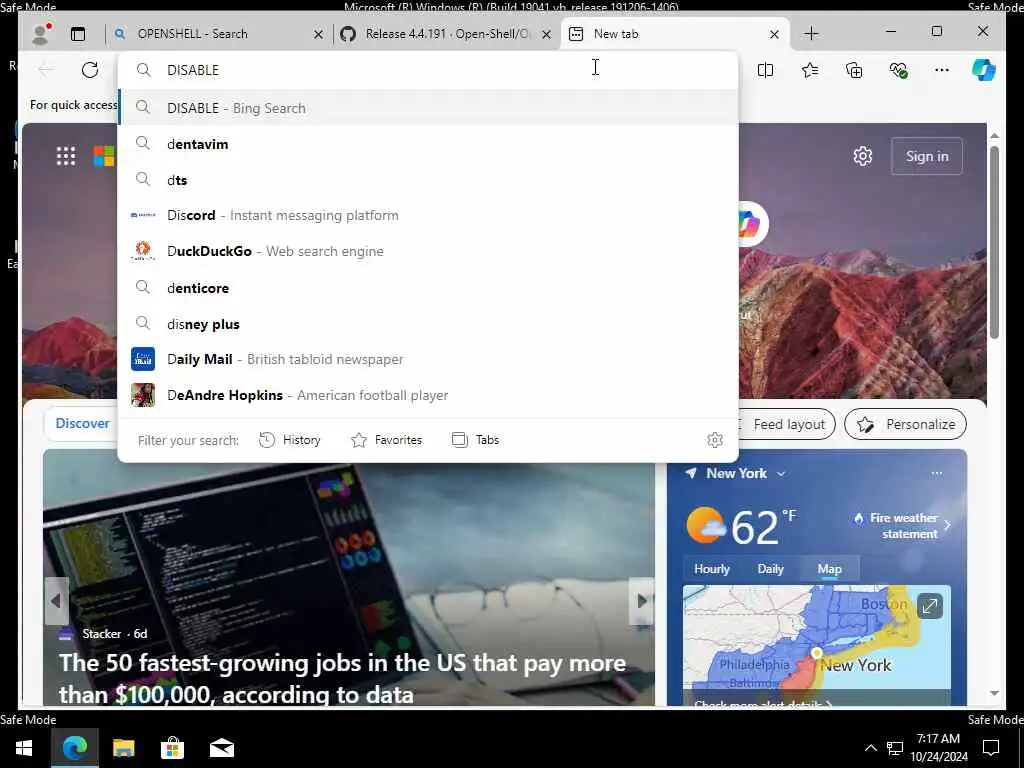Open Settings and more ellipsis menu
1024x768 pixels.
click(x=942, y=70)
